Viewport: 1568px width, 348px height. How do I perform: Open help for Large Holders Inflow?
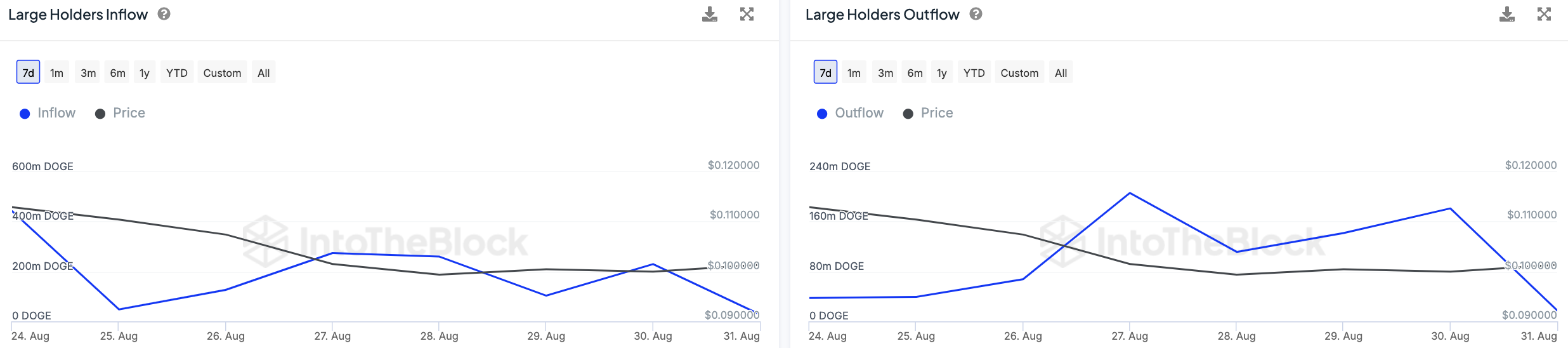(x=164, y=14)
